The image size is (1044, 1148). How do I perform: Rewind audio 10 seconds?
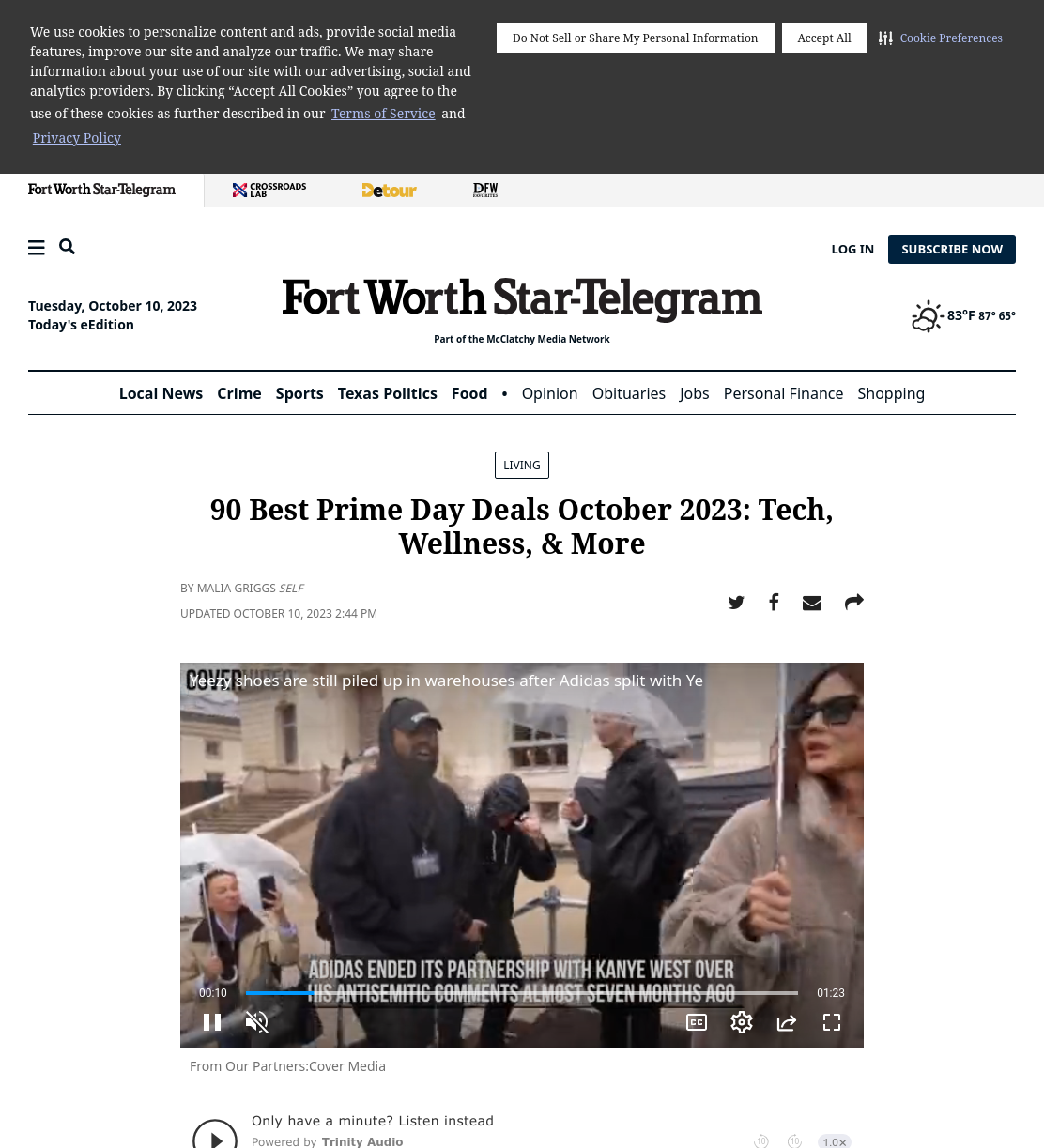tap(761, 1141)
